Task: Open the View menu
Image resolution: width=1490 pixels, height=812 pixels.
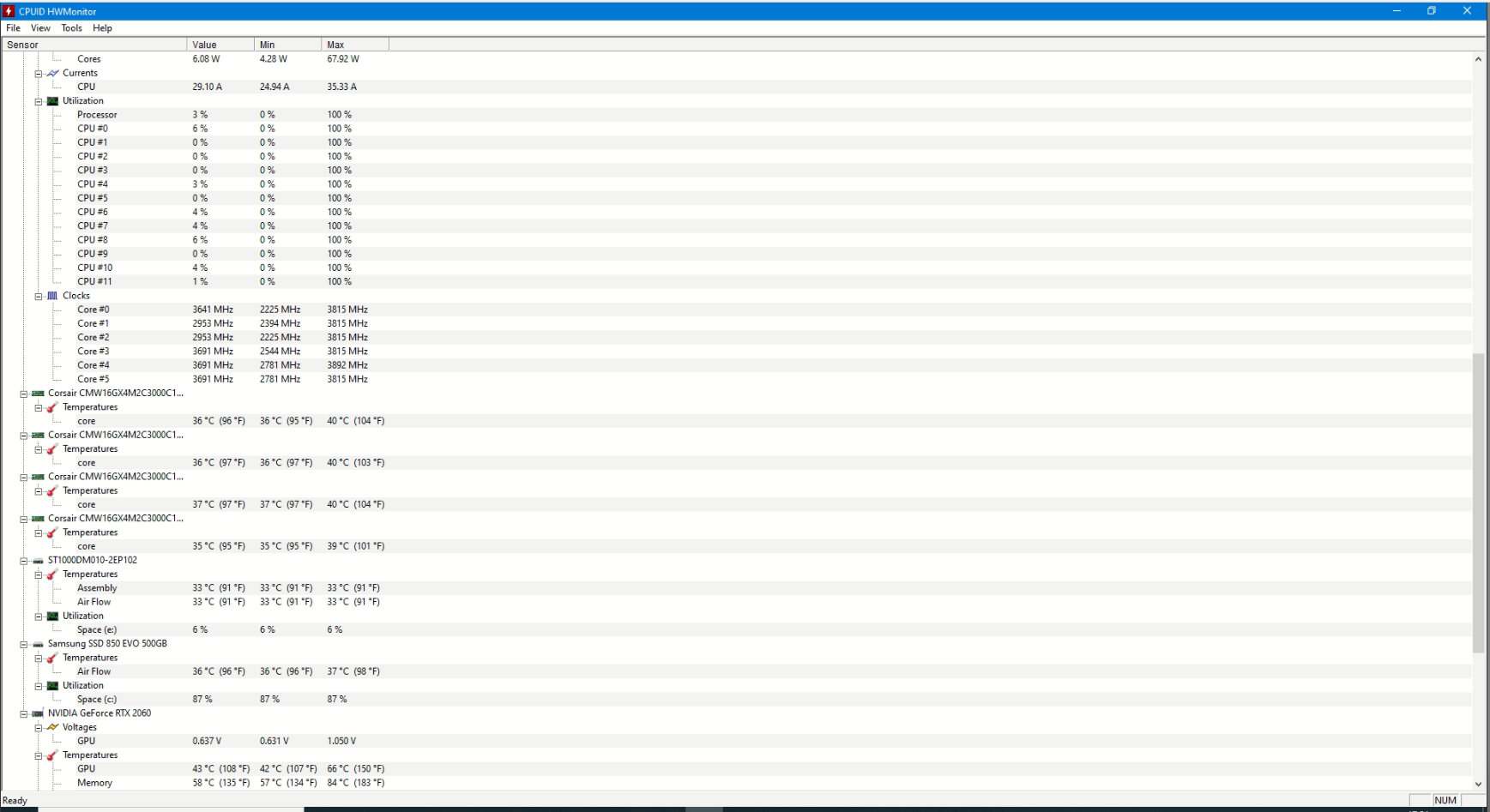Action: 40,28
